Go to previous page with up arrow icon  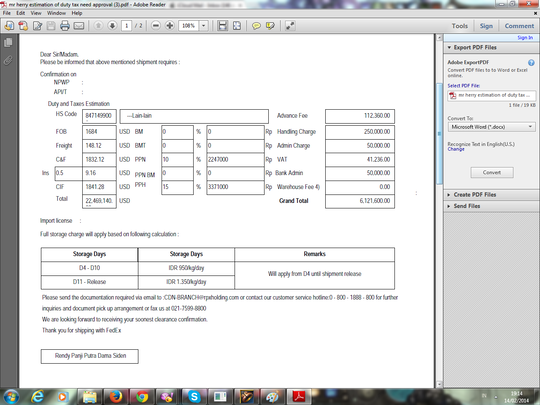coord(98,25)
